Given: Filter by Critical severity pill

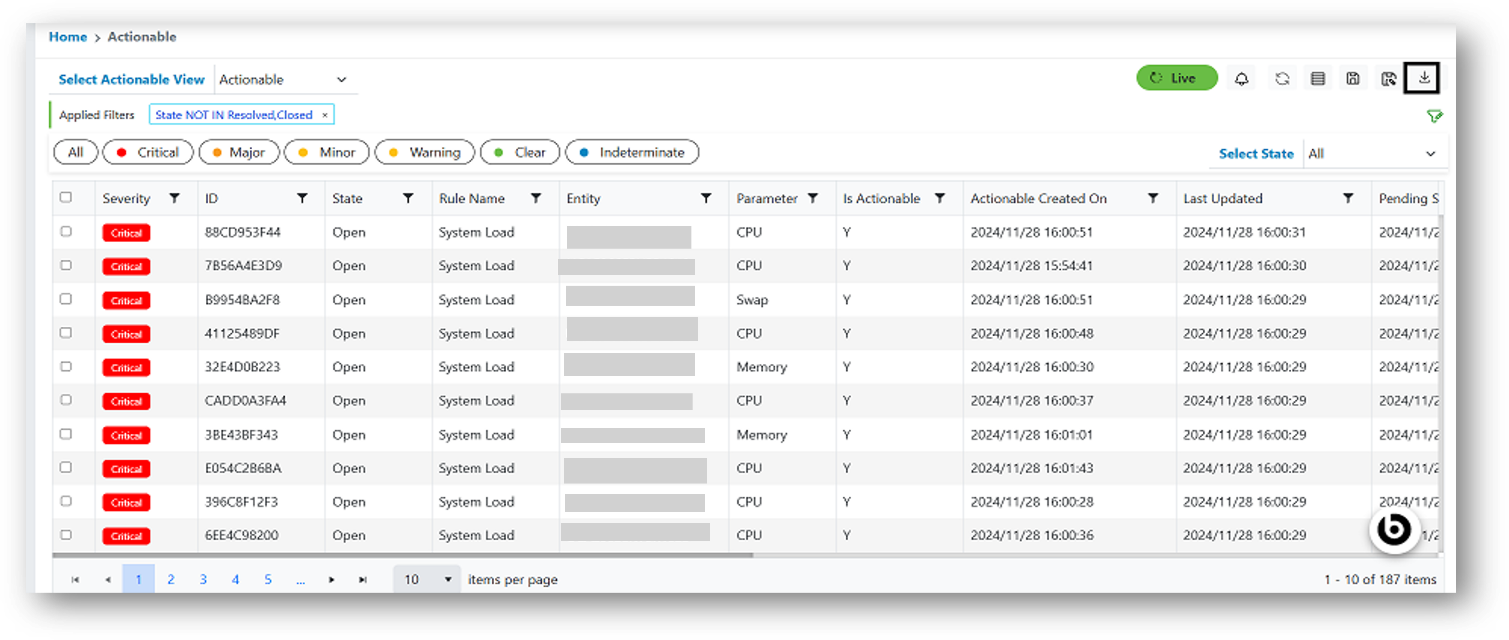Looking at the screenshot, I should pos(148,152).
